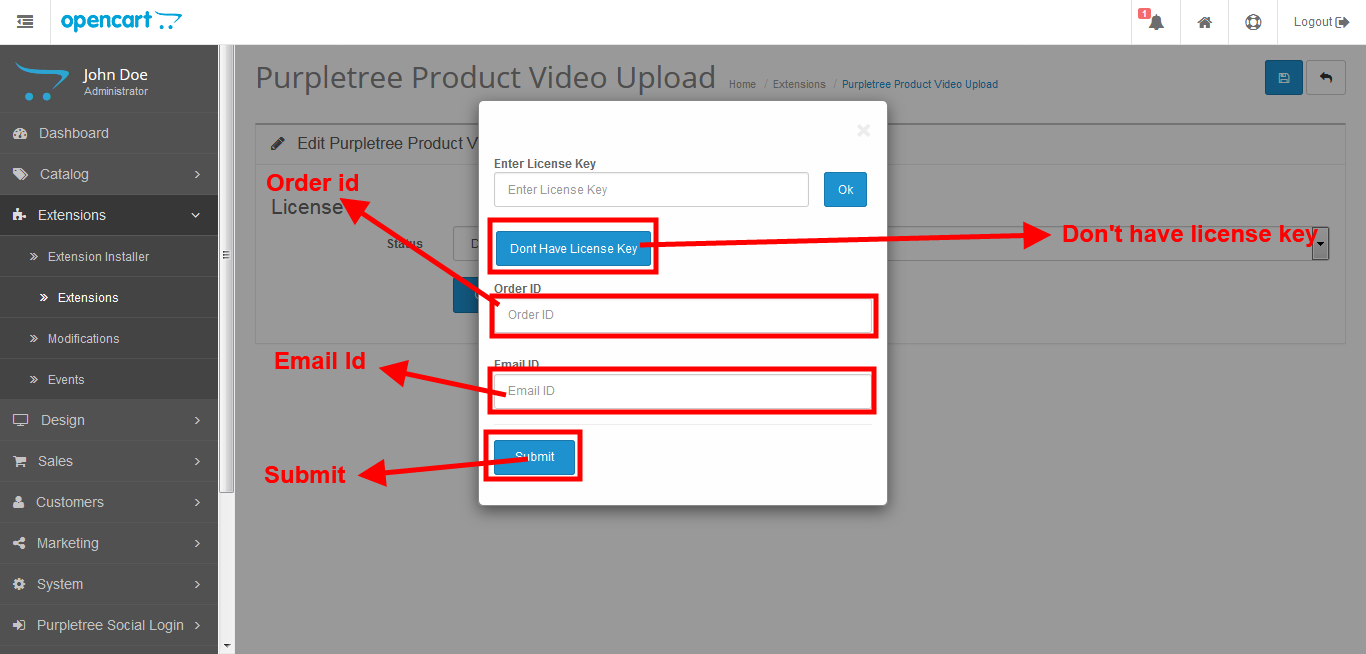Click the edit pencil icon in panel heading
This screenshot has height=654, width=1366.
coord(278,144)
